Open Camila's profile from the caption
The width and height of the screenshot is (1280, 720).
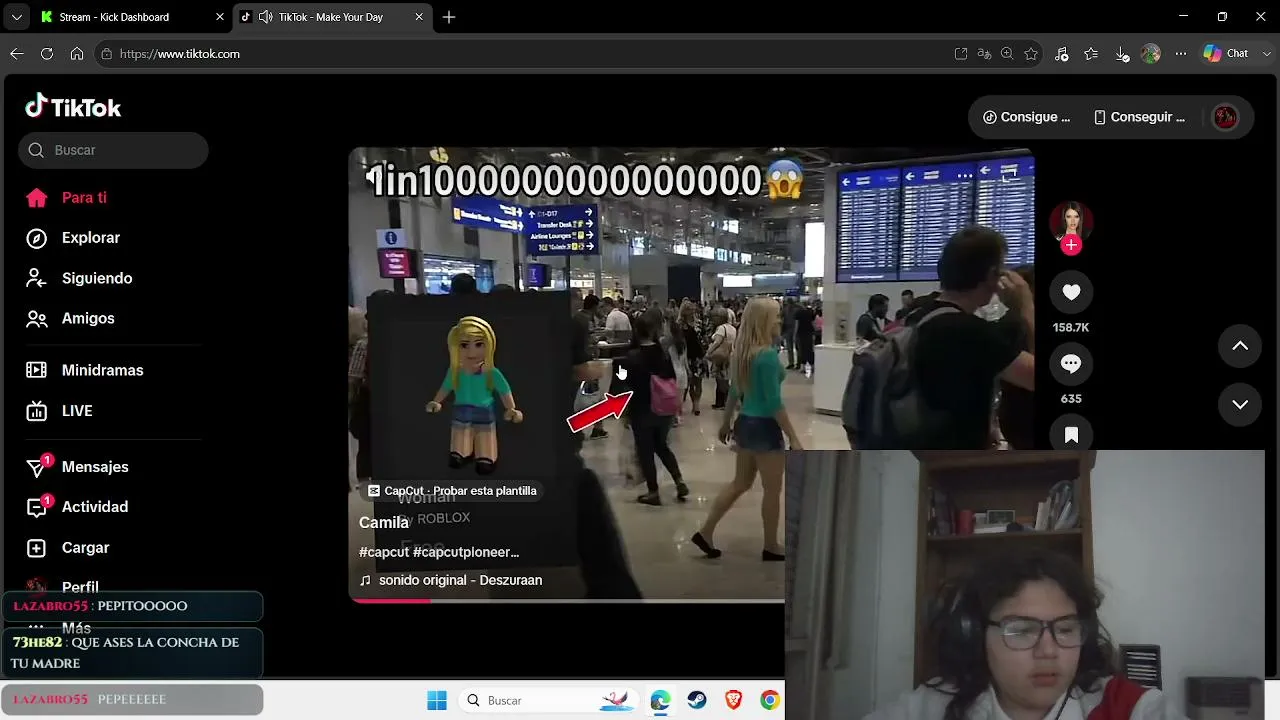(384, 523)
